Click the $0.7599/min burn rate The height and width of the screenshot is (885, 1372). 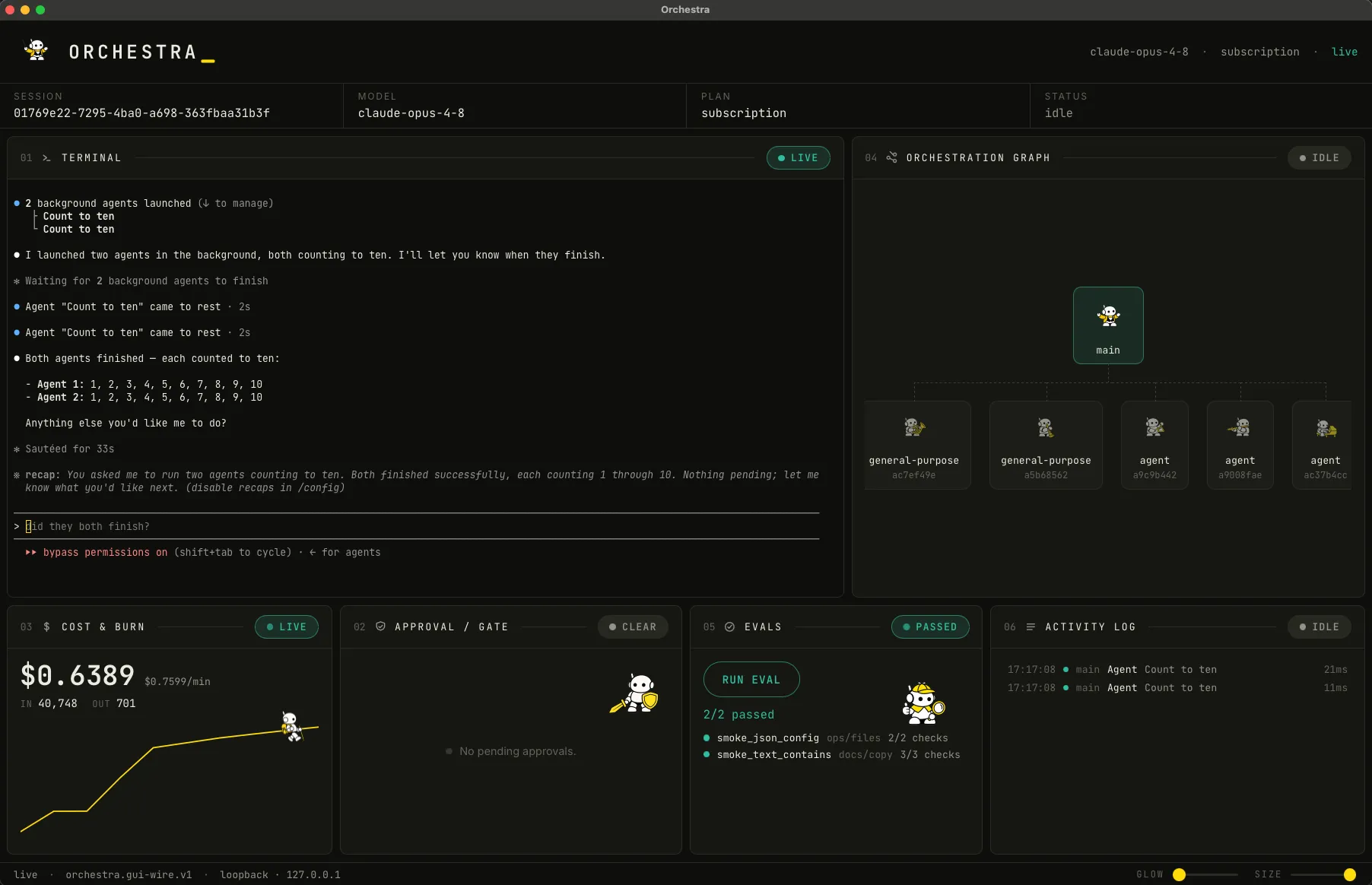[177, 682]
